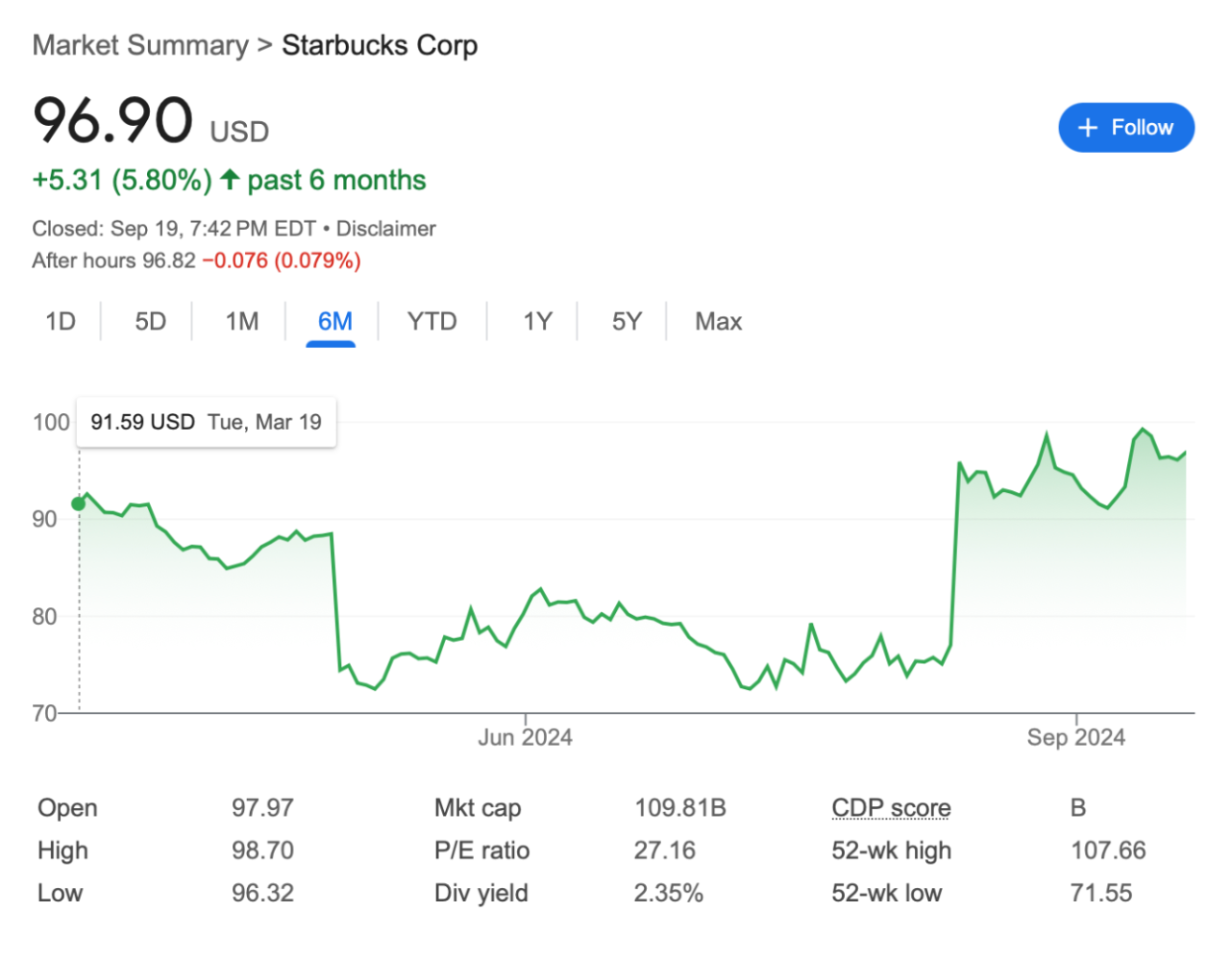Select the 5D time range tab
The height and width of the screenshot is (961, 1232).
(151, 321)
